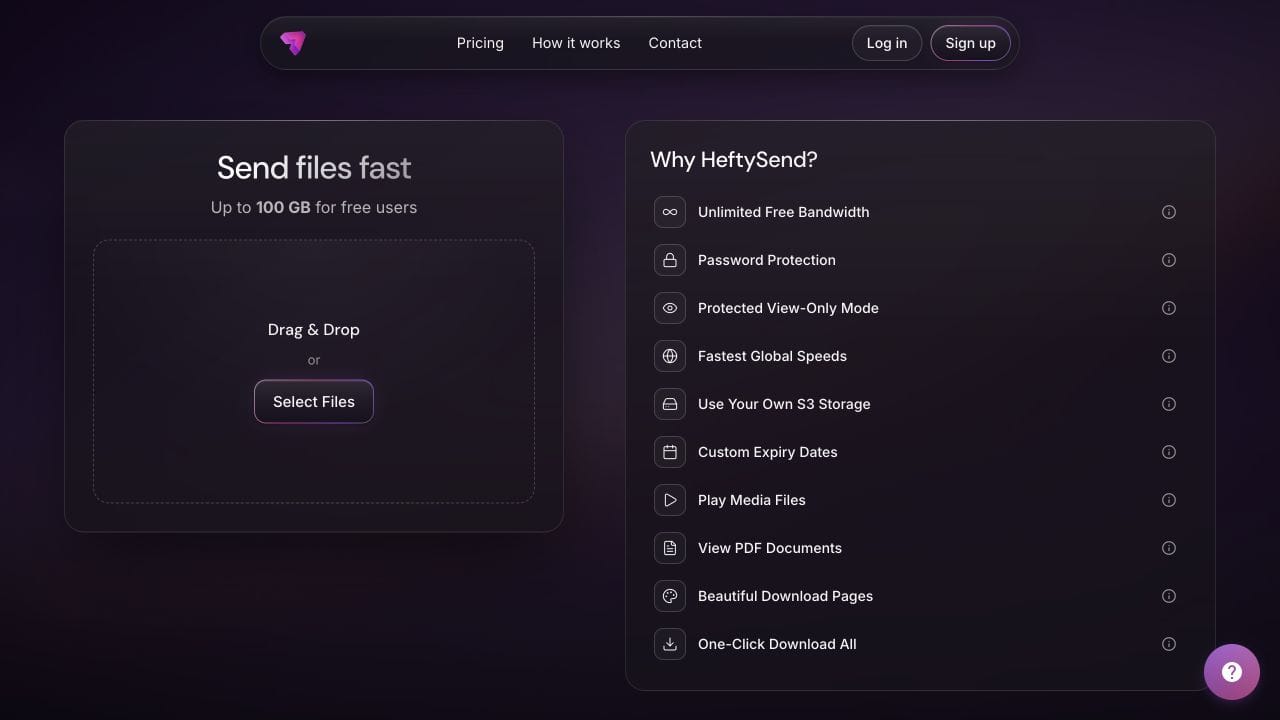Show info for View PDF Documents
Image resolution: width=1280 pixels, height=720 pixels.
[x=1169, y=548]
